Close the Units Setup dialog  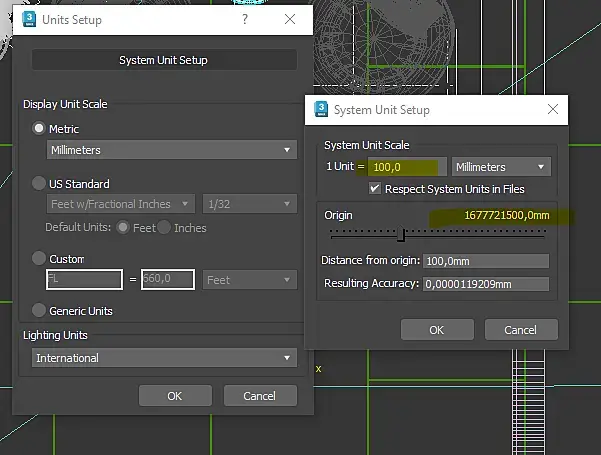[290, 19]
